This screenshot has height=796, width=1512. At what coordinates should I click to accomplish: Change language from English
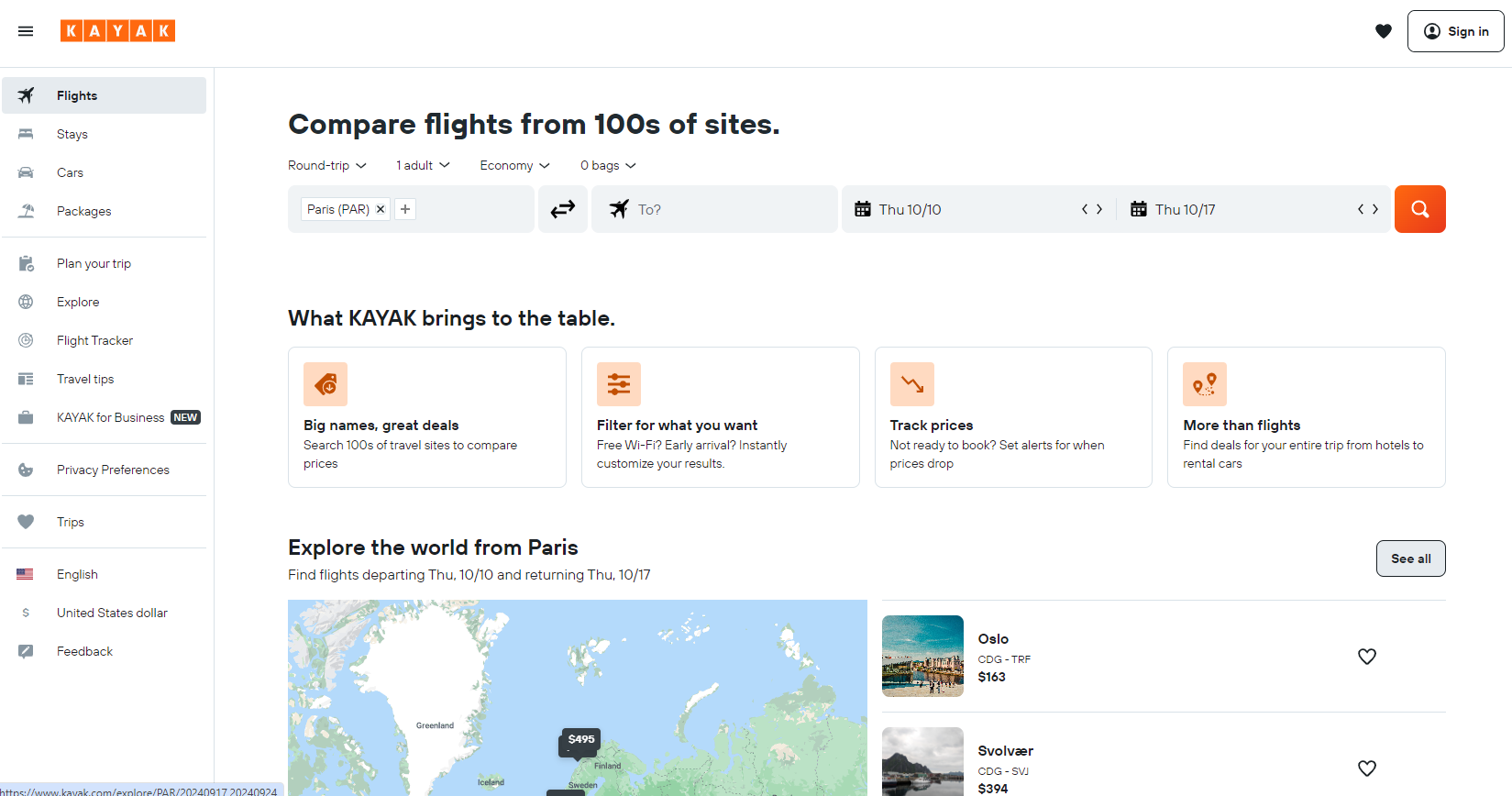pyautogui.click(x=104, y=574)
